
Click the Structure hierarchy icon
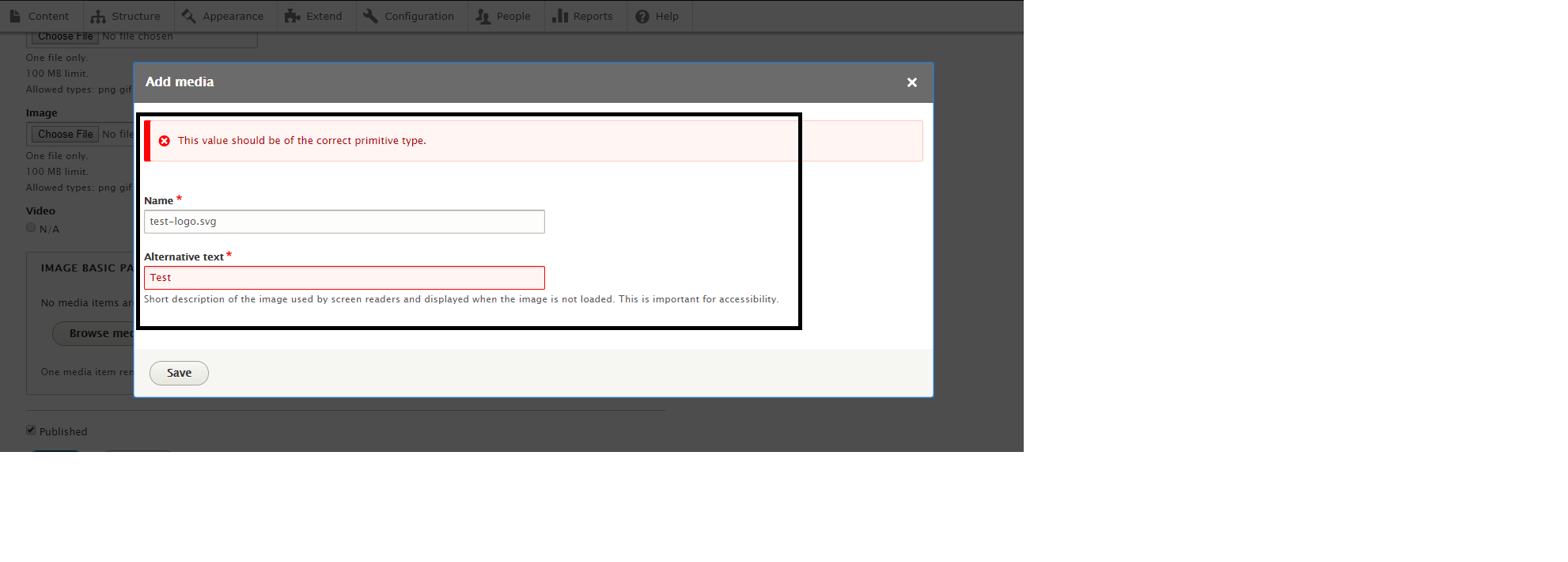[98, 16]
